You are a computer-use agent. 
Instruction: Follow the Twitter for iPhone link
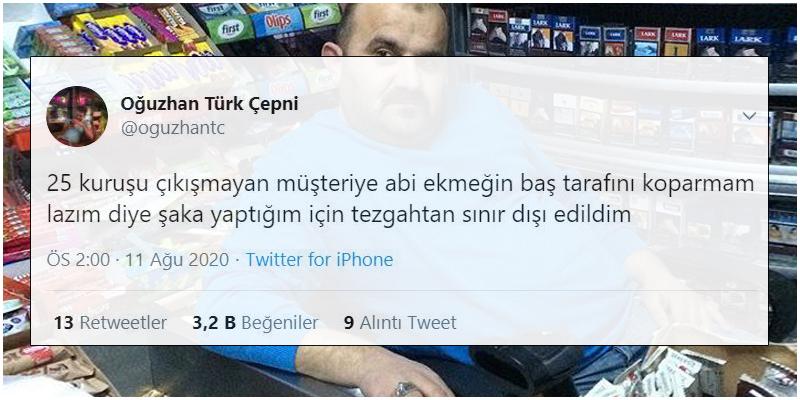pyautogui.click(x=319, y=260)
